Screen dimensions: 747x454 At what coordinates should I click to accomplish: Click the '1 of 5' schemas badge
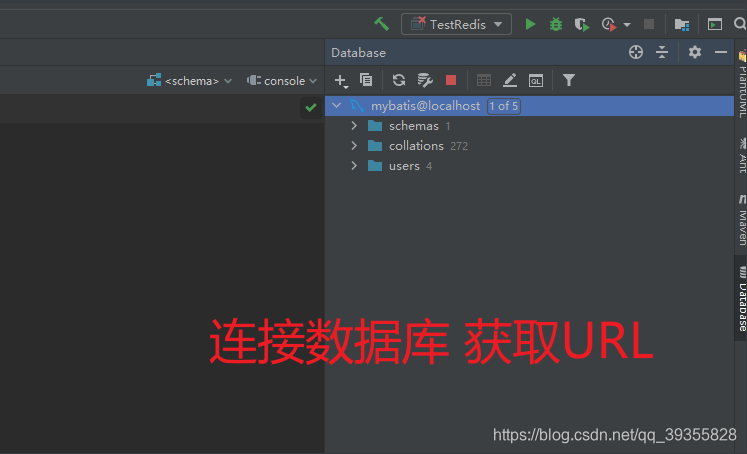[x=504, y=106]
